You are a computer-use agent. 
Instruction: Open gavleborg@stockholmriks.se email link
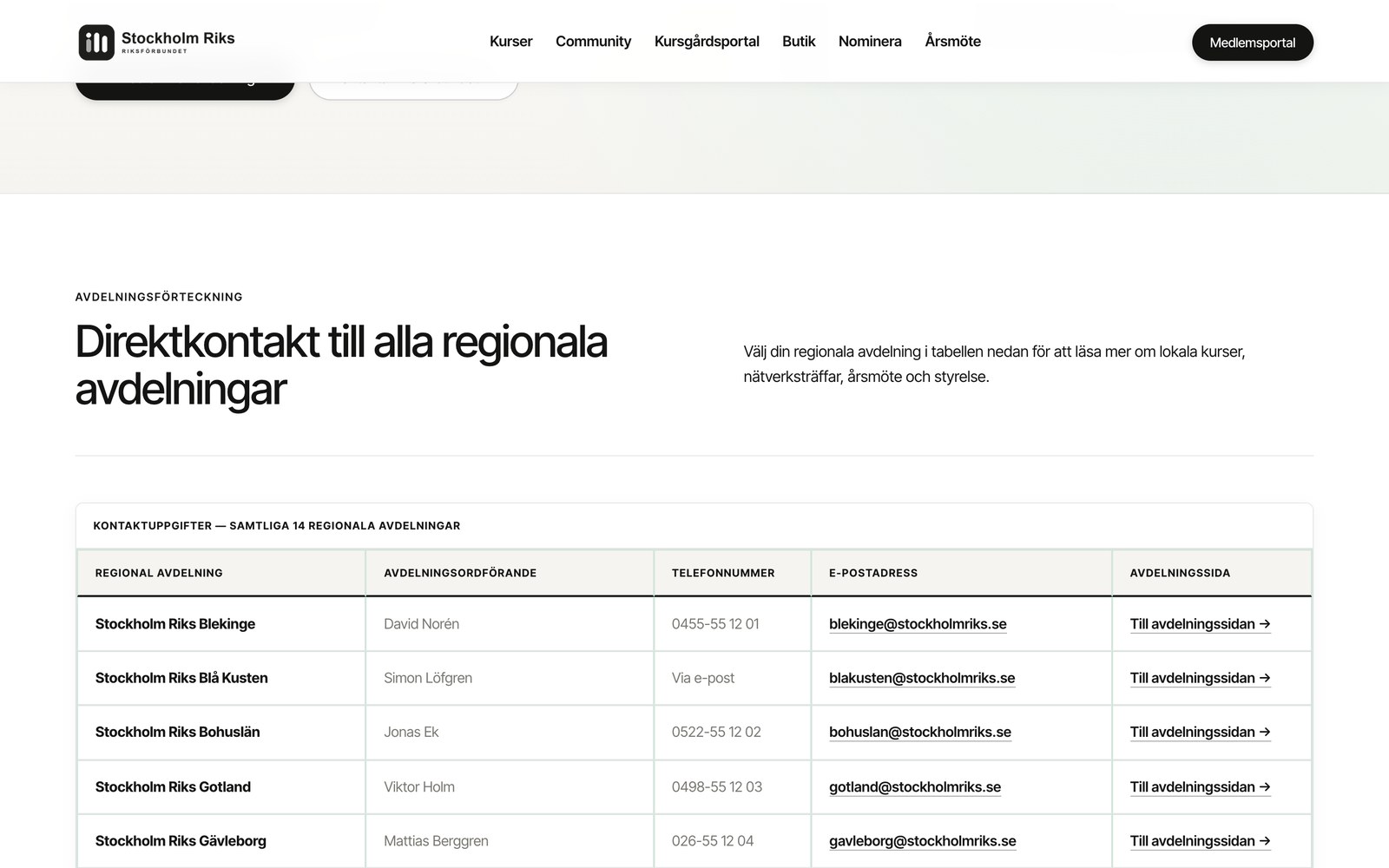tap(923, 841)
